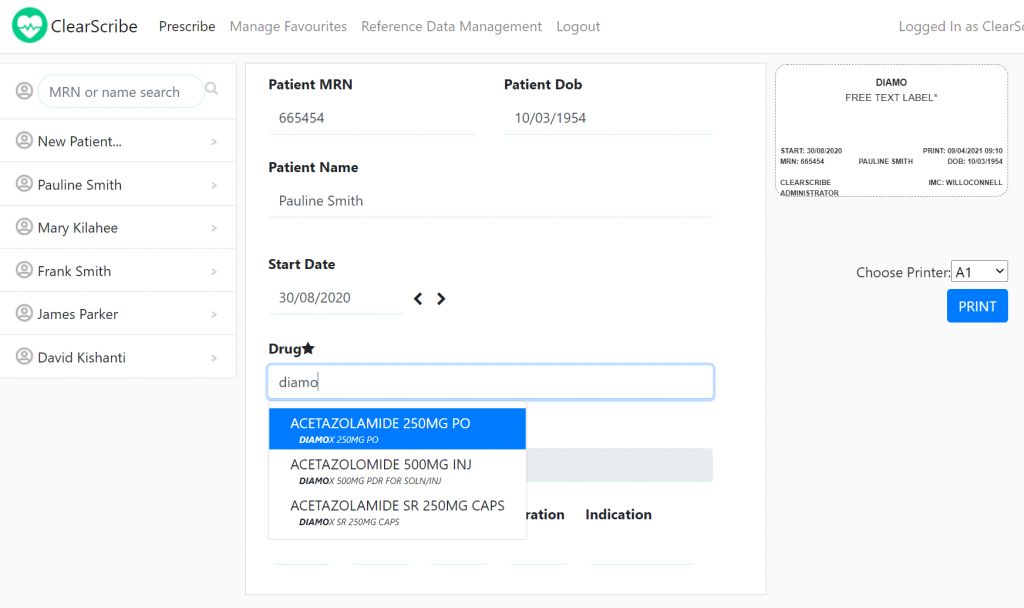
Task: Click the FREE TEXT LABEL text in preview
Action: 891,97
